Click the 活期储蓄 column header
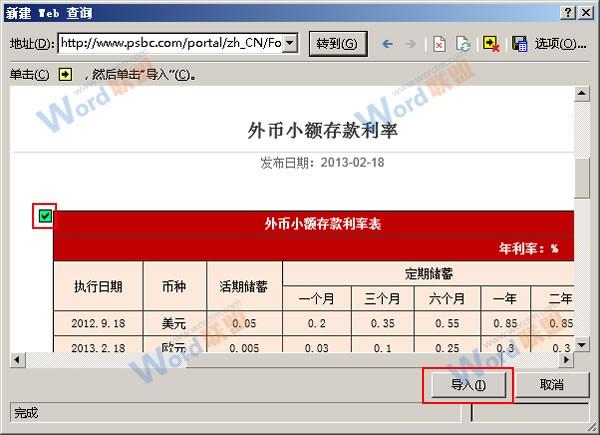This screenshot has height=435, width=600. (x=244, y=286)
